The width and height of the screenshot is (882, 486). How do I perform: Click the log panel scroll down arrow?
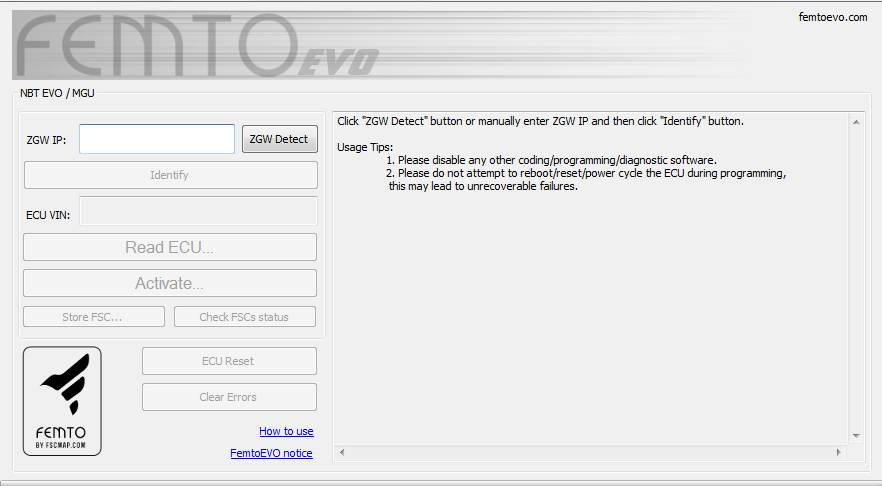[856, 435]
